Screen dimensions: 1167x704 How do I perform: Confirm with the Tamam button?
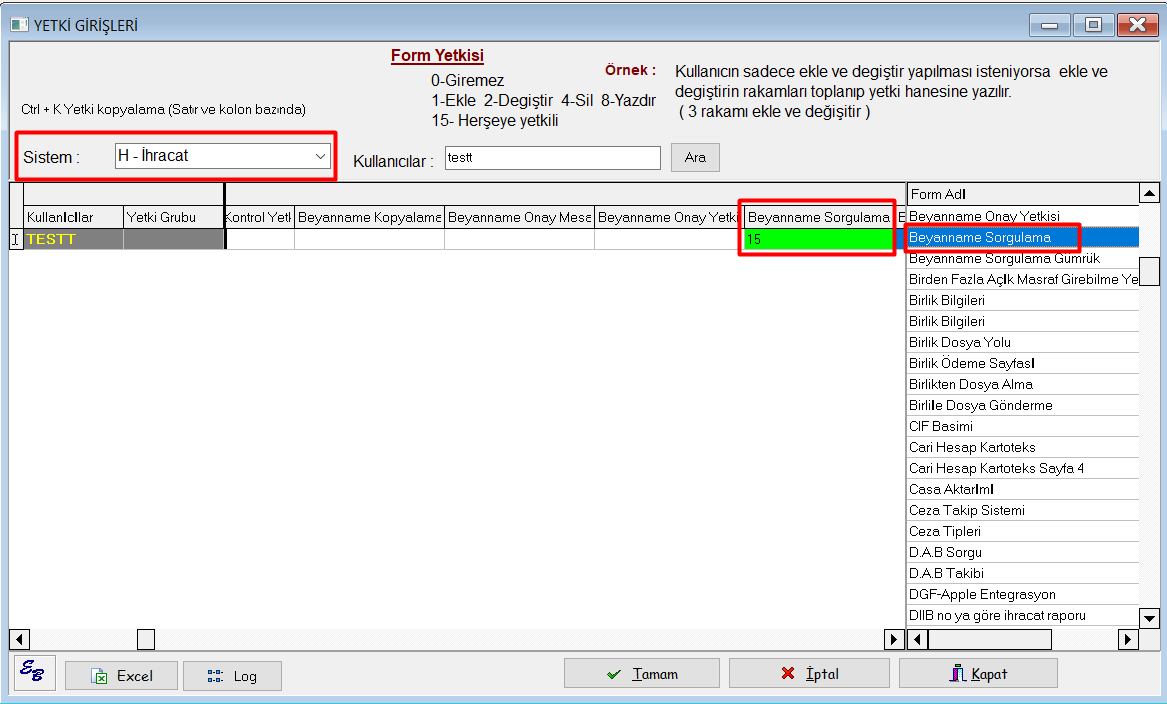[641, 674]
